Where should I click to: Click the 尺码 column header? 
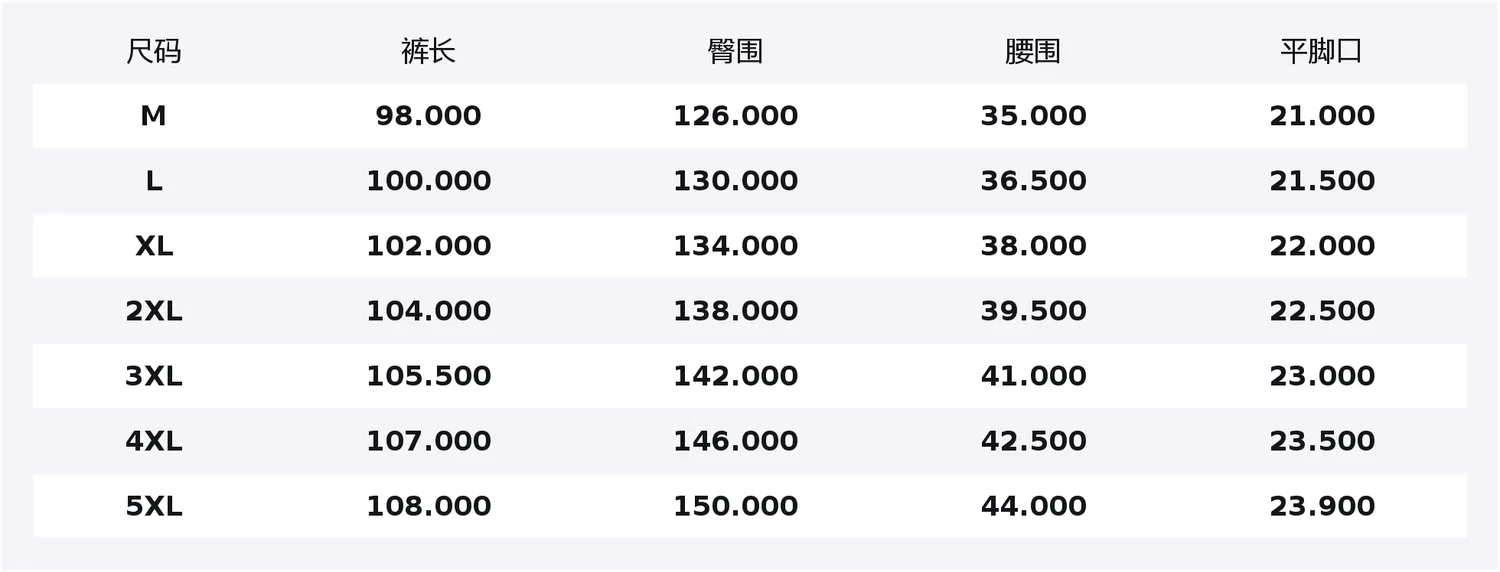(154, 51)
